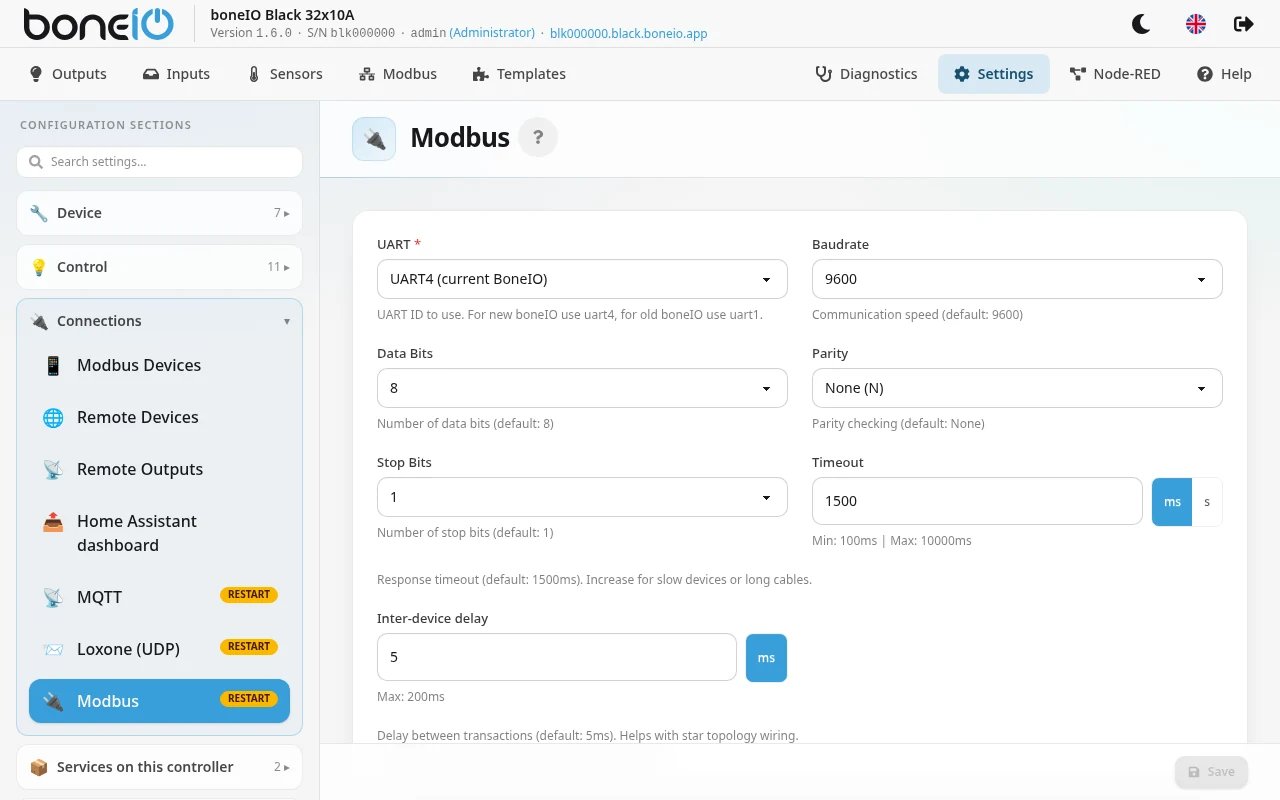The width and height of the screenshot is (1280, 800).
Task: Go to the Inputs tab
Action: pyautogui.click(x=176, y=74)
